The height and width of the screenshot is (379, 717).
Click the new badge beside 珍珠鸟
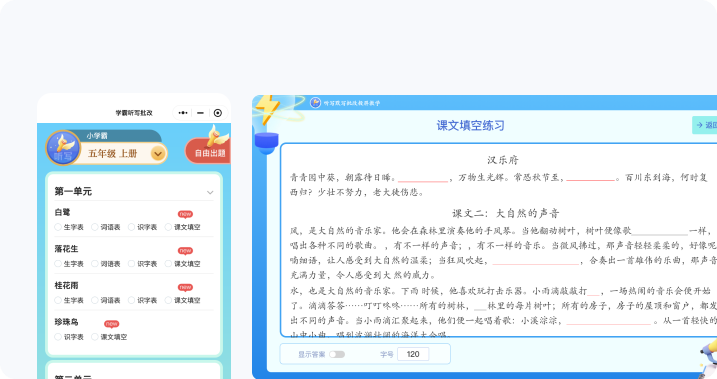click(112, 324)
